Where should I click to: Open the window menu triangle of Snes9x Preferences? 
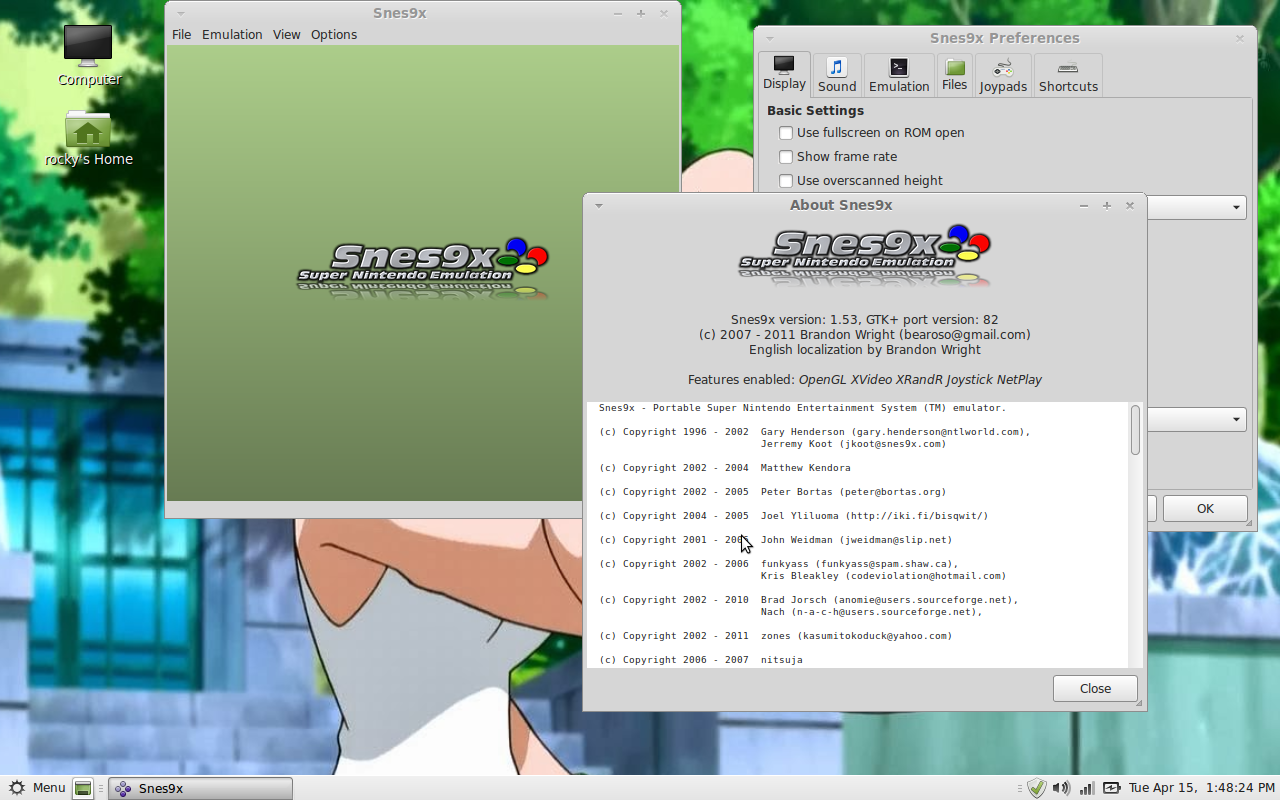(x=769, y=38)
